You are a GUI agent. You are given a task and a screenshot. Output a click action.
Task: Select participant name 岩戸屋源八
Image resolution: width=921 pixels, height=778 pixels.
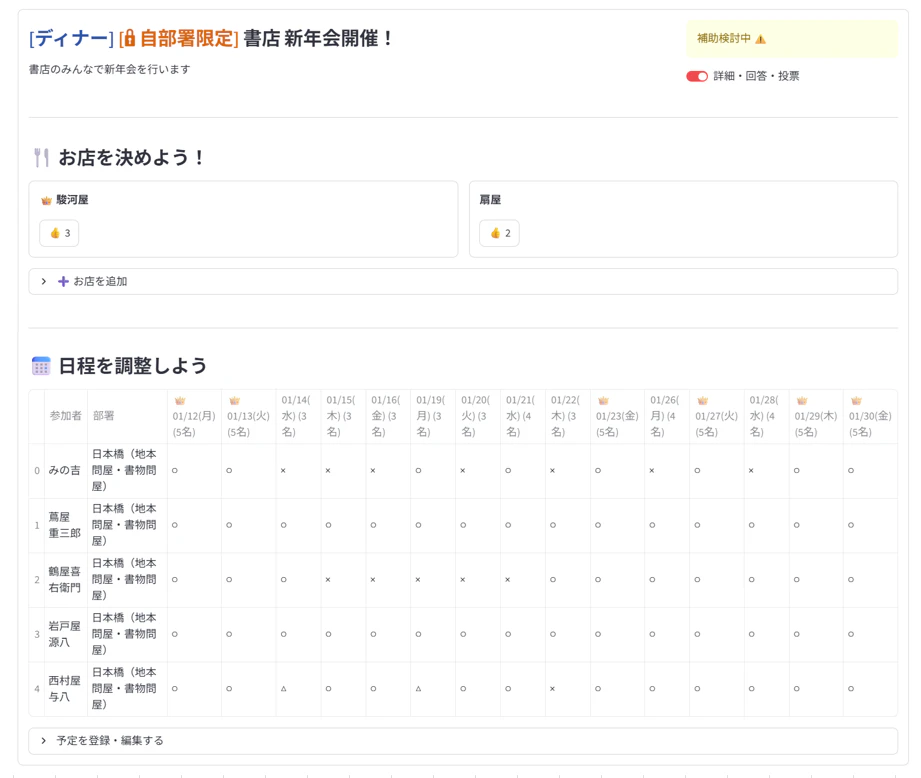pos(64,634)
